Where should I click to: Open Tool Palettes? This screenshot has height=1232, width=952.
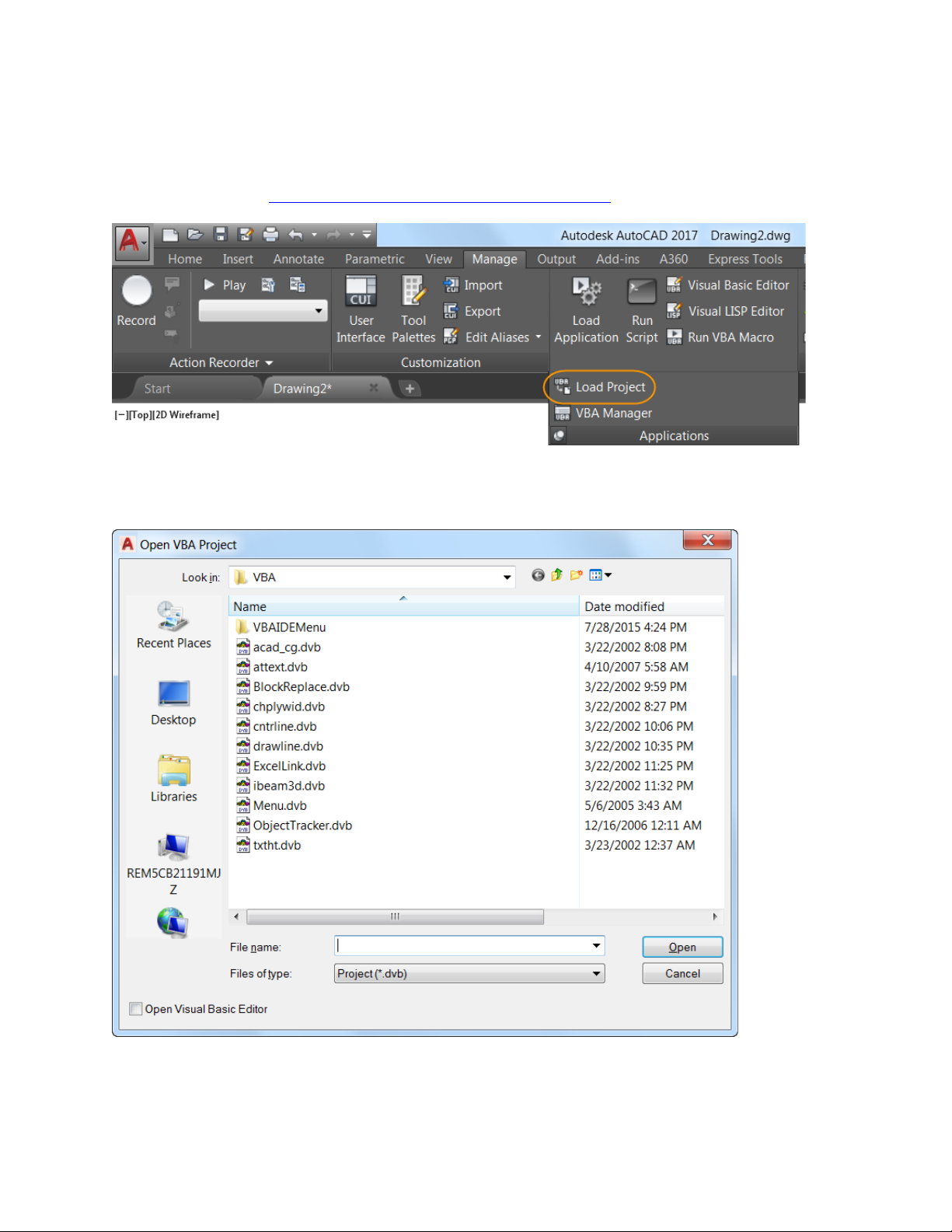413,309
